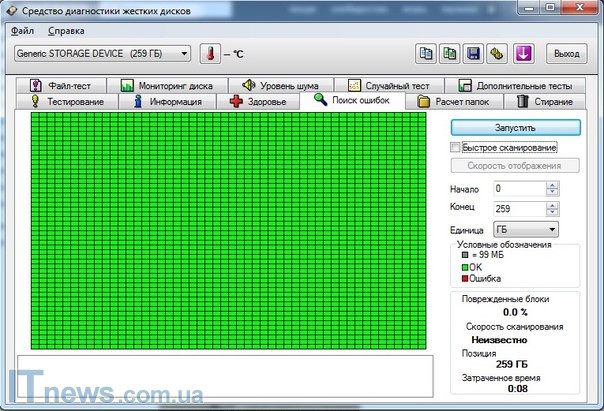
Task: Open the Здоровье tab with red cross
Action: point(258,101)
